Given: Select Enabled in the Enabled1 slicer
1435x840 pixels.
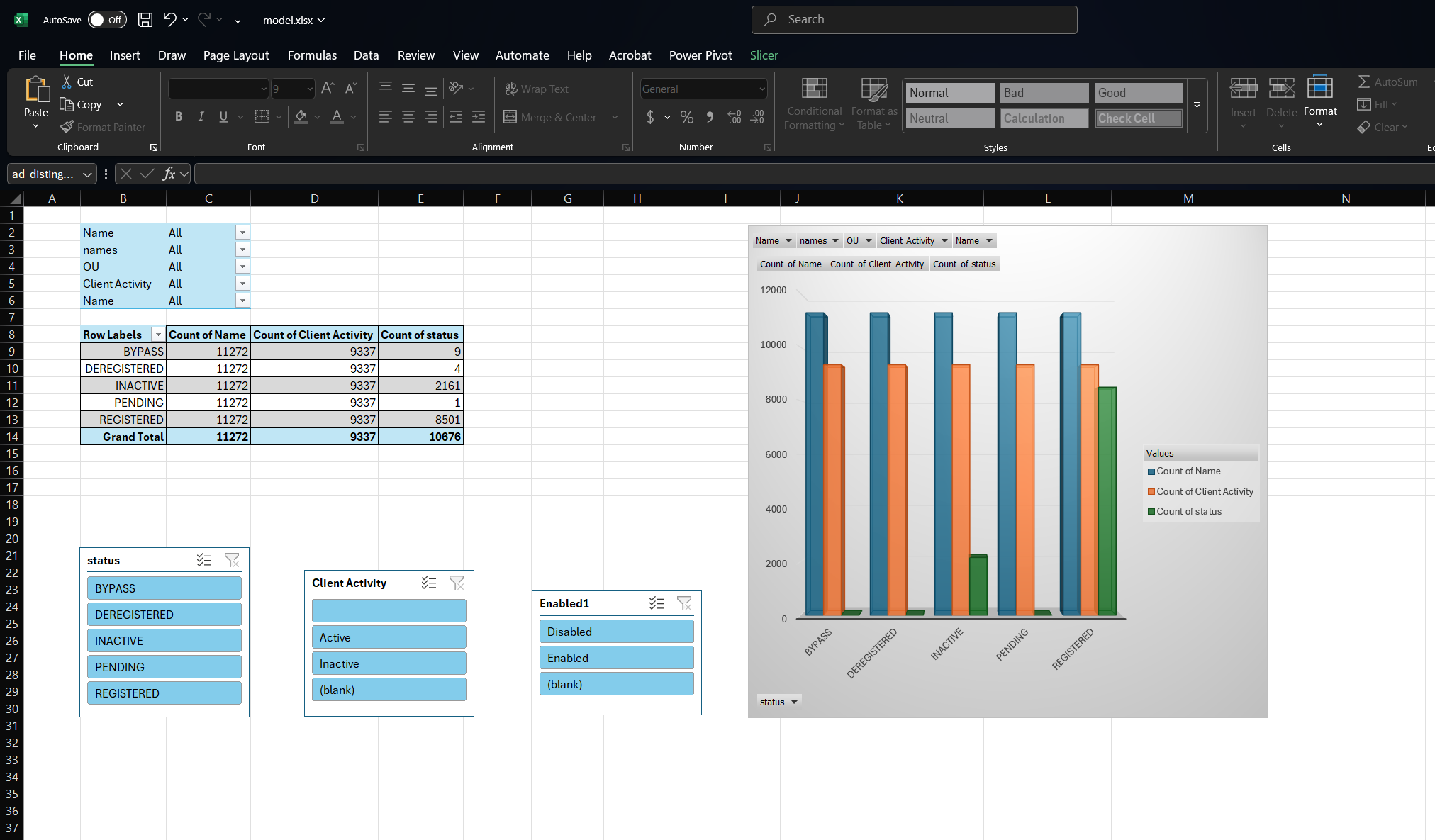Looking at the screenshot, I should 615,657.
